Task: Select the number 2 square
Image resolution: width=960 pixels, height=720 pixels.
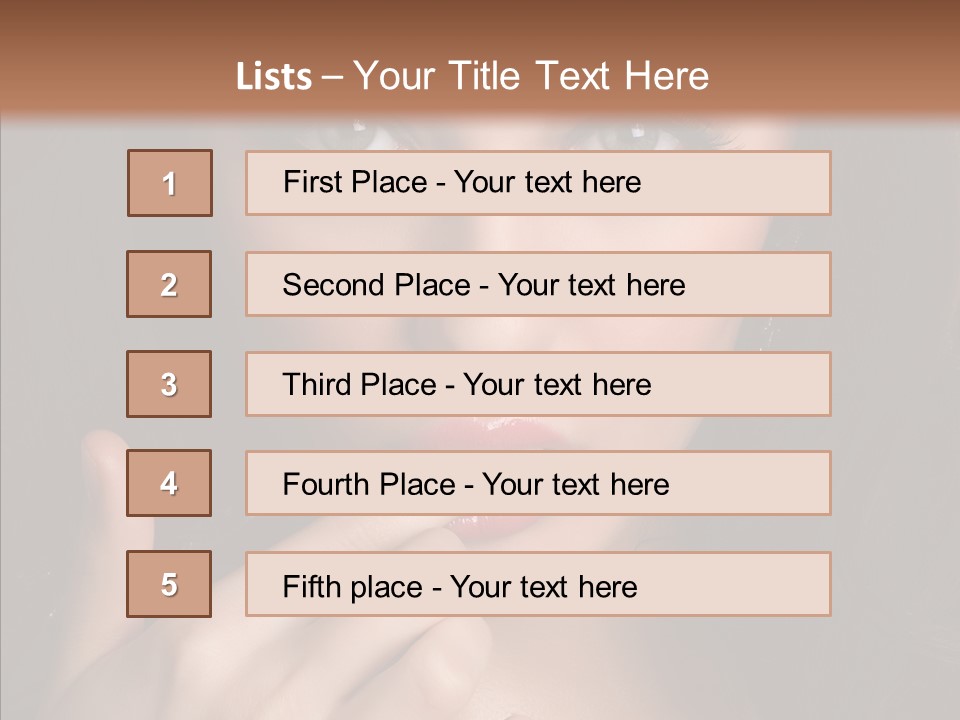Action: pyautogui.click(x=169, y=284)
